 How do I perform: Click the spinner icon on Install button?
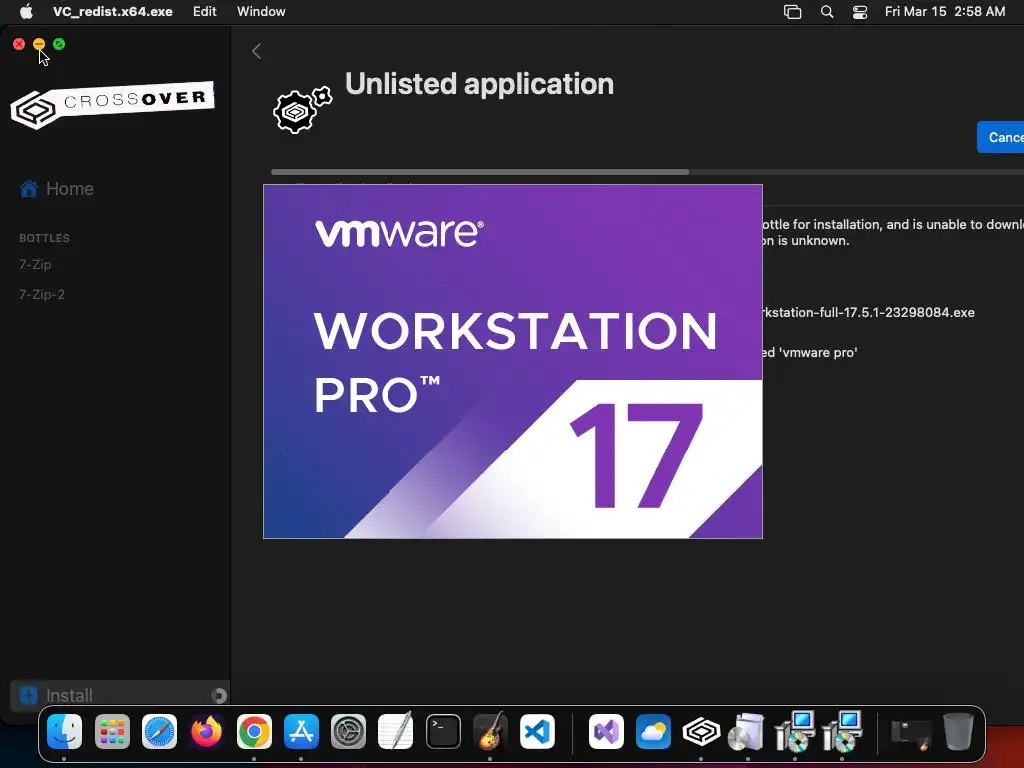tap(219, 696)
